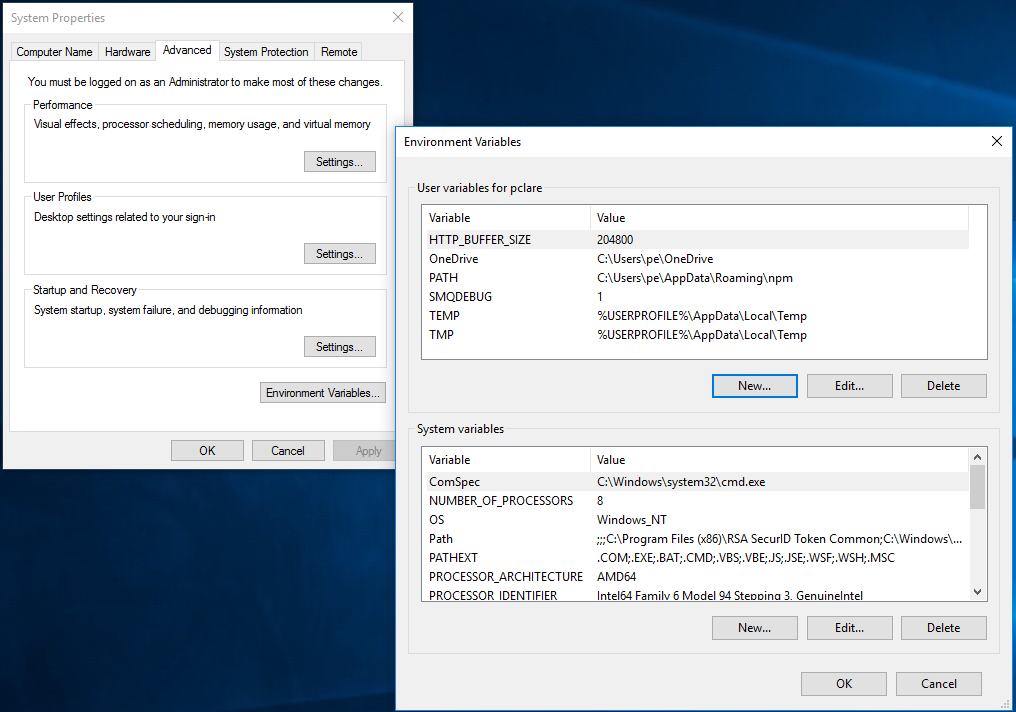1016x712 pixels.
Task: Open the Hardware tab
Action: 128,52
